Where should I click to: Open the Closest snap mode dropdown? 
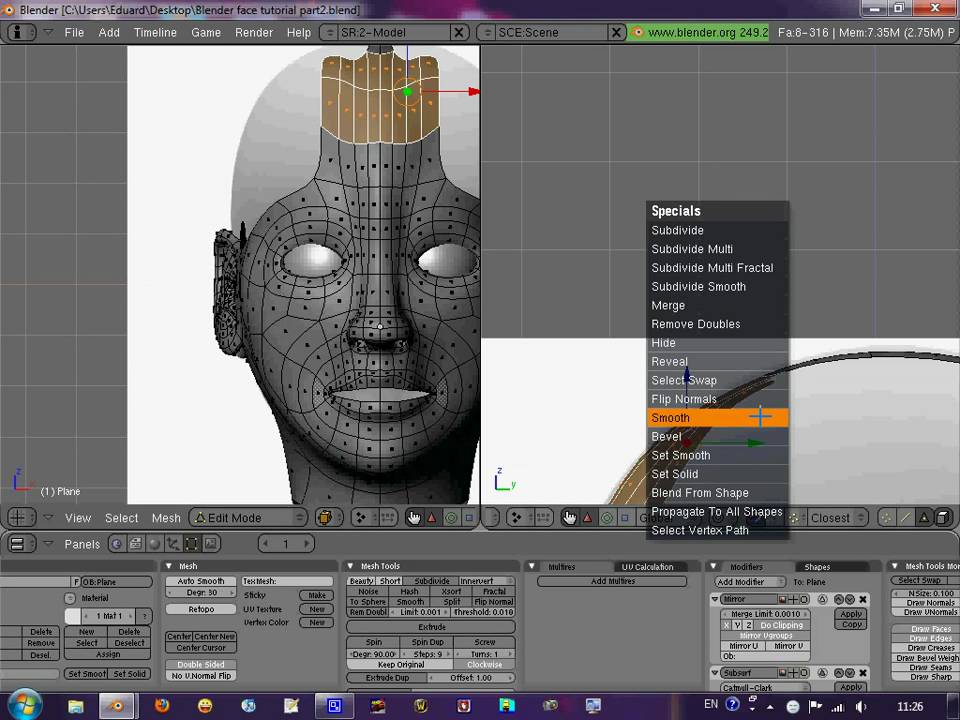838,518
